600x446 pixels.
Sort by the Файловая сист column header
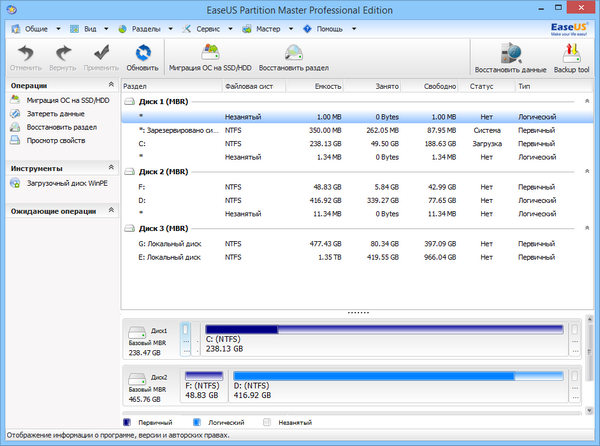254,86
